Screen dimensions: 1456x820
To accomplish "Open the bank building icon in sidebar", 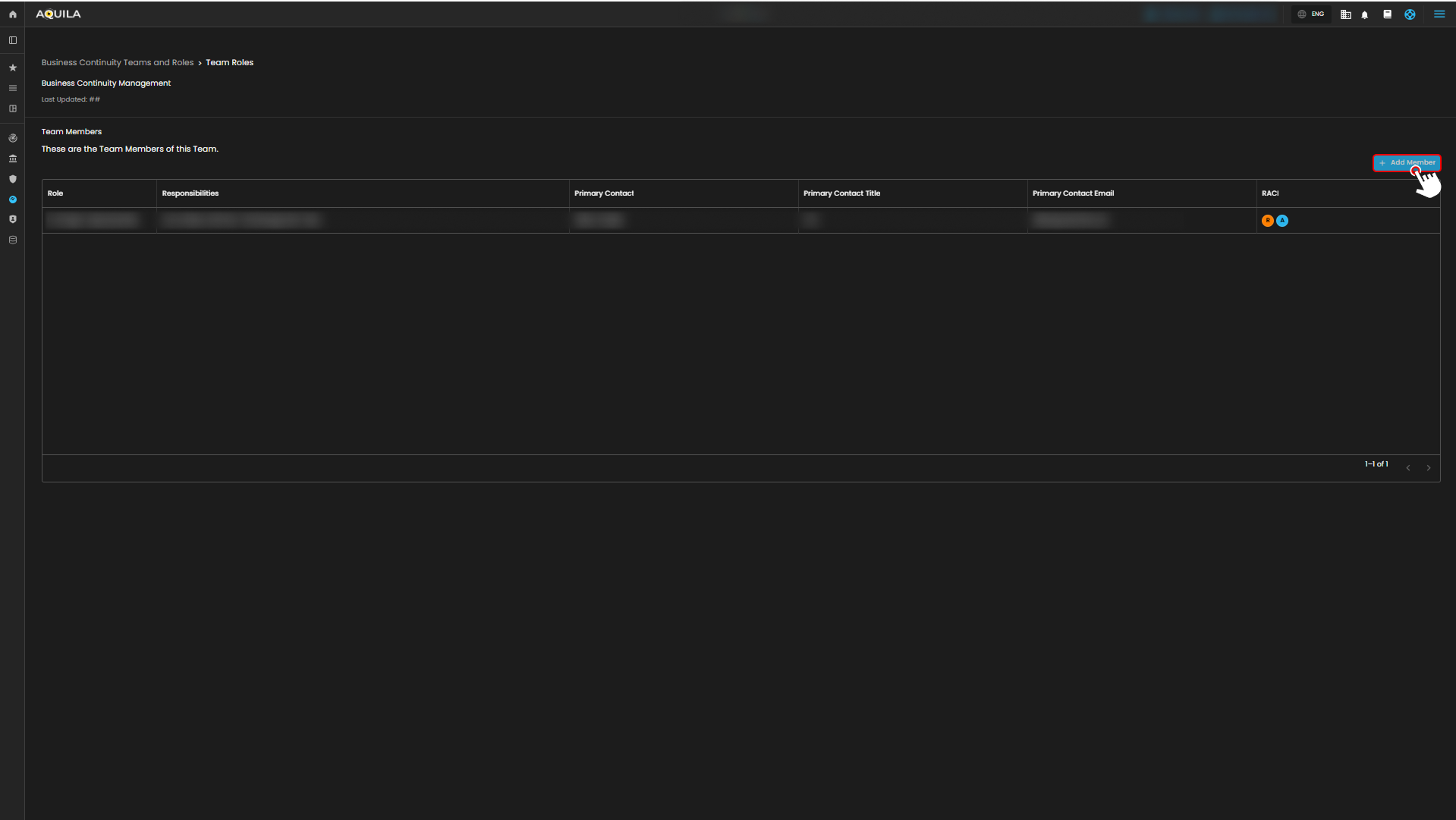I will click(x=13, y=159).
